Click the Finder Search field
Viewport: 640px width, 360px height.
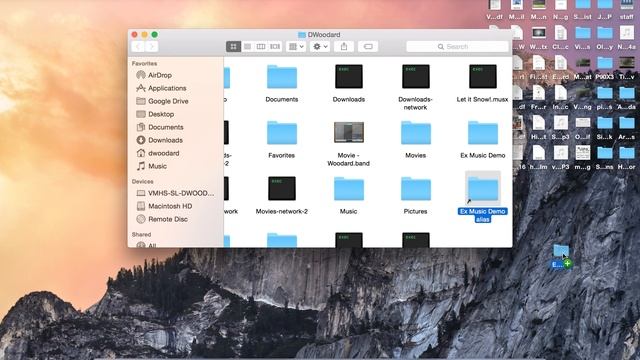point(457,47)
